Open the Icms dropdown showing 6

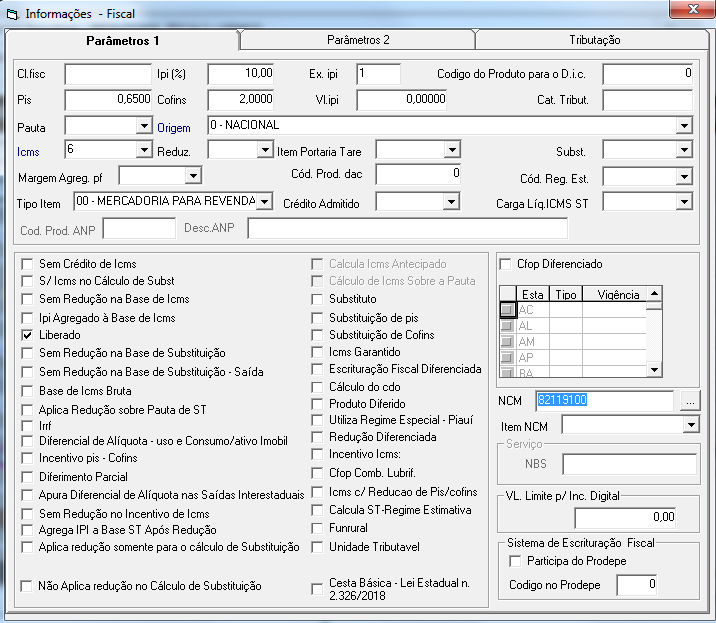click(x=144, y=149)
